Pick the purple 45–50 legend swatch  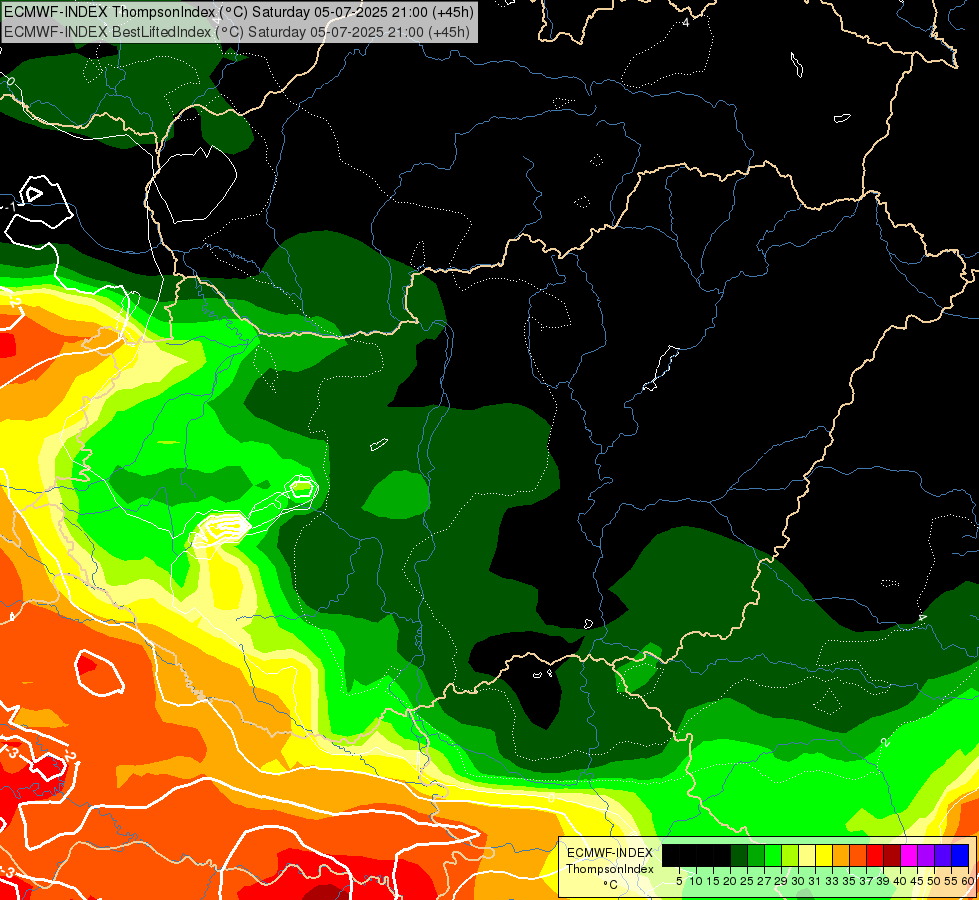pyautogui.click(x=926, y=855)
